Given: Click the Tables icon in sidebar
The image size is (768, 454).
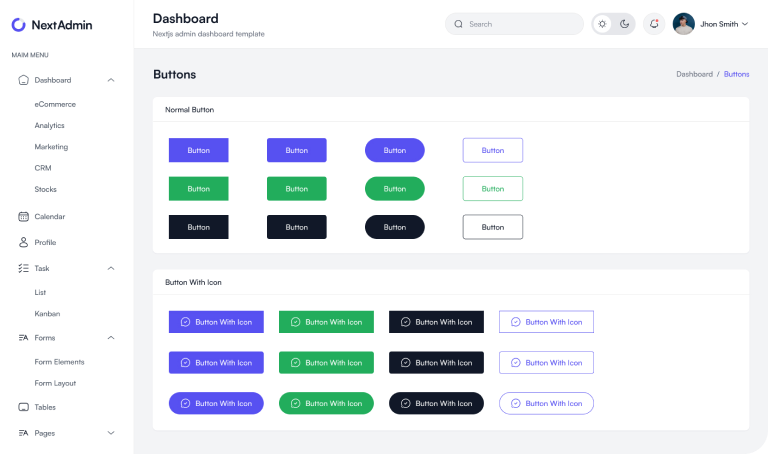Looking at the screenshot, I should point(23,407).
